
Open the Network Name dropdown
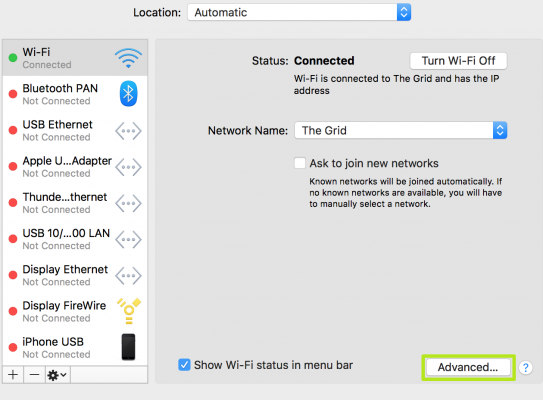(401, 130)
